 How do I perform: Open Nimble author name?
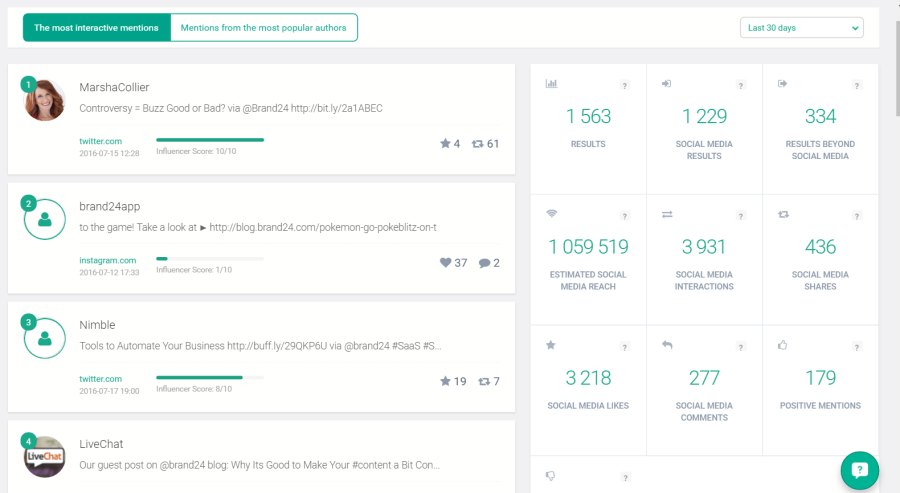[98, 325]
